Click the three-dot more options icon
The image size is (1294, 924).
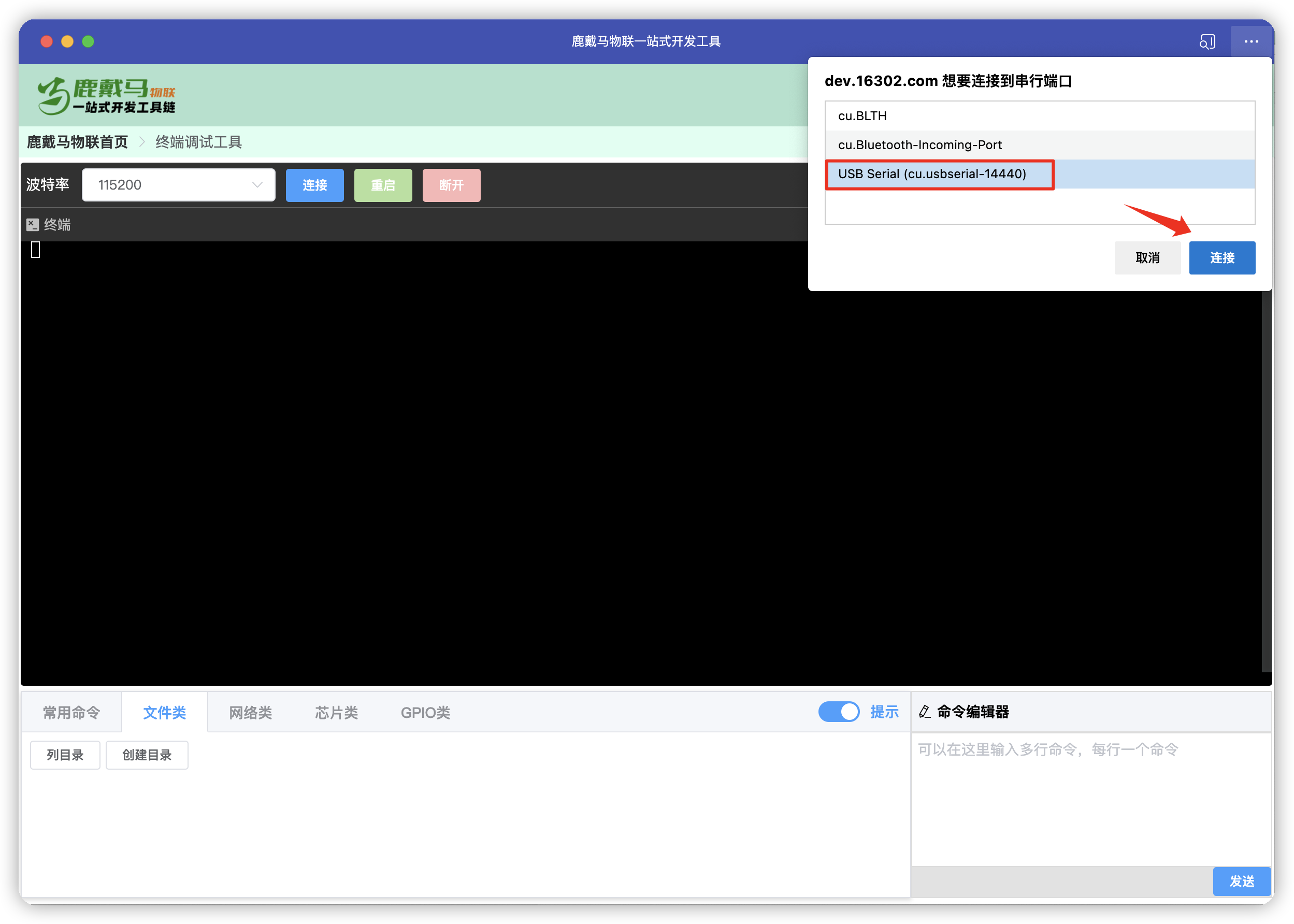coord(1251,41)
